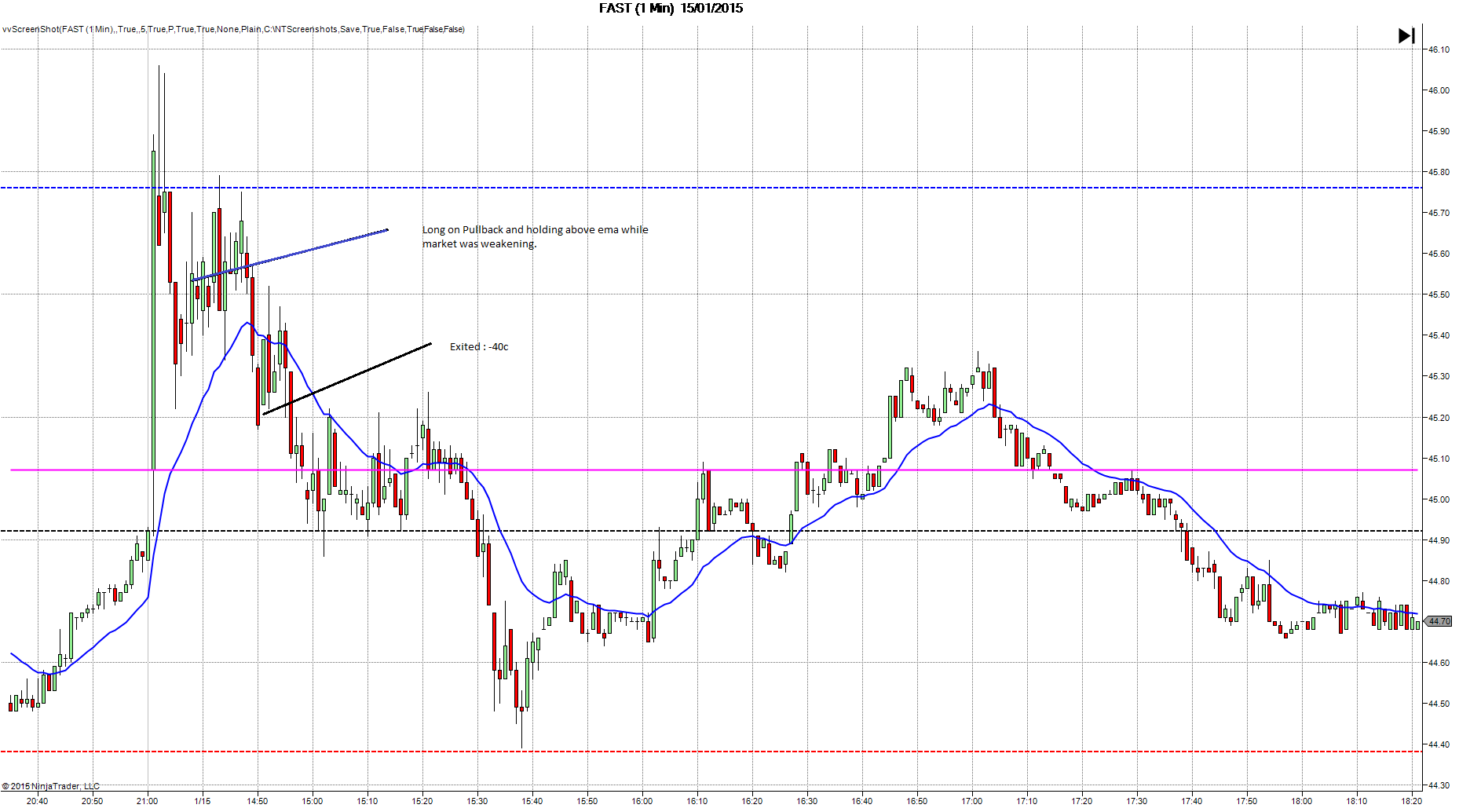Click the 14:50 time axis label

257,801
